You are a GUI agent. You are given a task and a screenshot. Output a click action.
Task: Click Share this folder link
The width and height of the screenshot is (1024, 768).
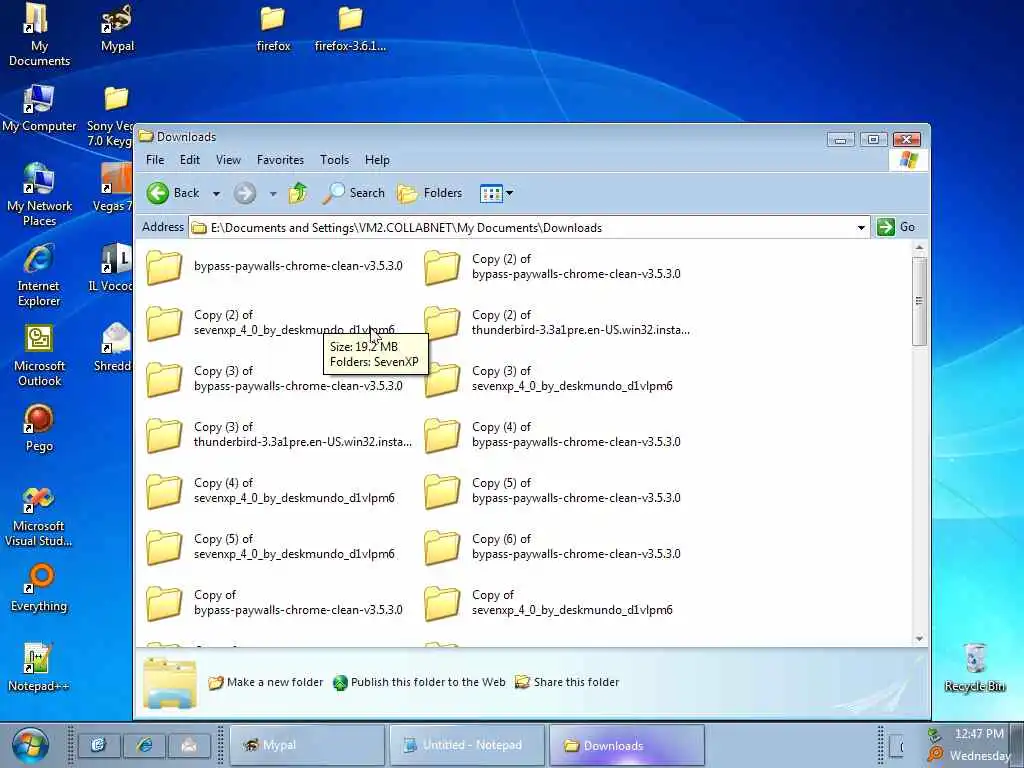(567, 682)
